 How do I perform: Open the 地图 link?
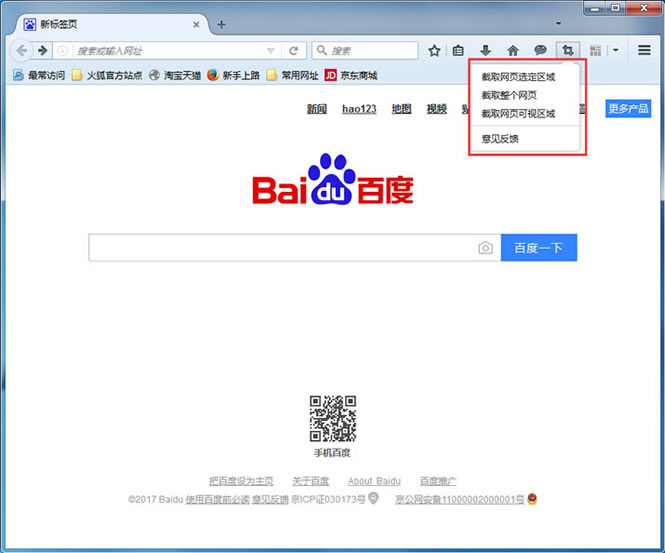tap(402, 109)
